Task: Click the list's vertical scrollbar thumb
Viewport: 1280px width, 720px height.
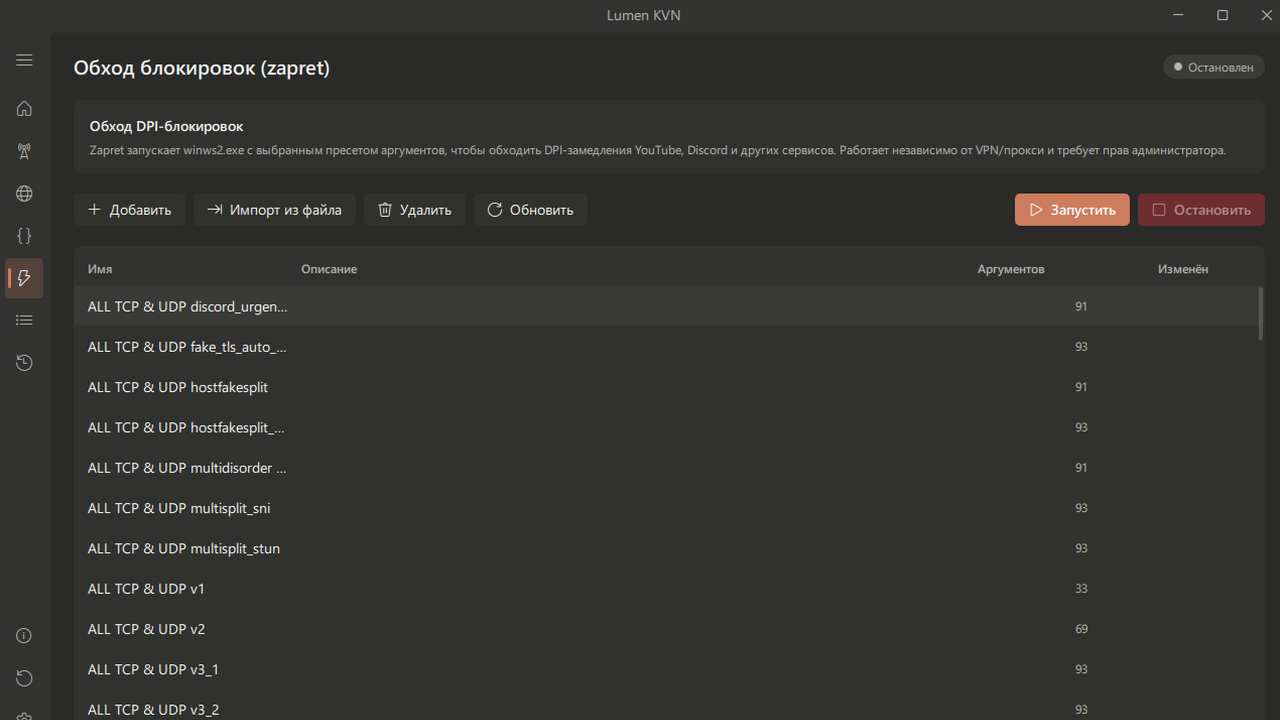Action: point(1260,314)
